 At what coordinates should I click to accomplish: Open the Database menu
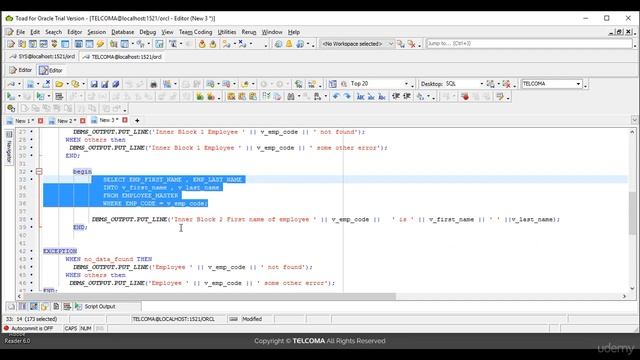pos(122,32)
